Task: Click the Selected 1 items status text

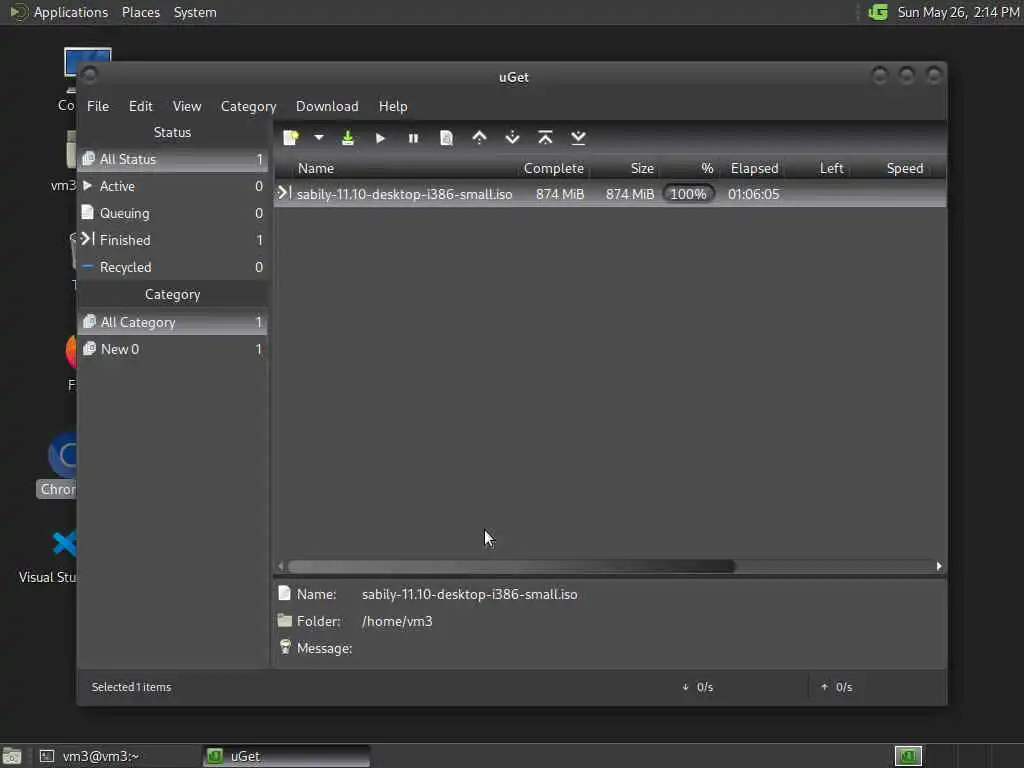Action: (131, 687)
